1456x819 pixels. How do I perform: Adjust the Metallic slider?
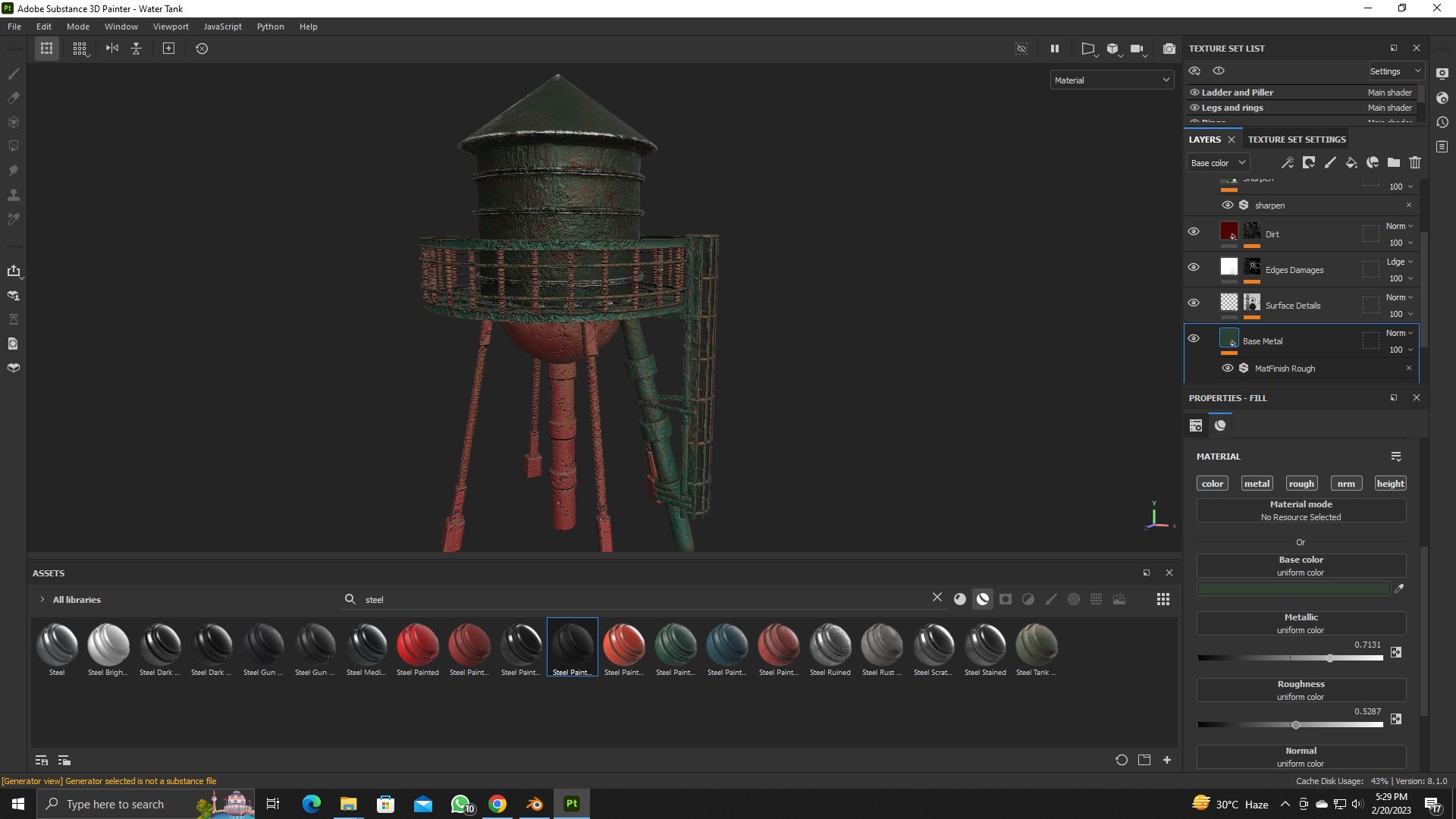click(x=1290, y=658)
